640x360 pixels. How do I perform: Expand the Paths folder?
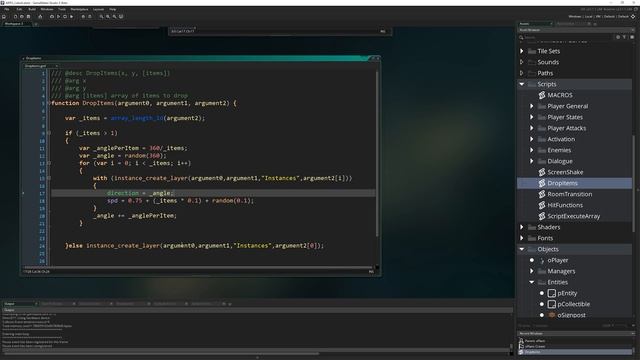point(522,73)
